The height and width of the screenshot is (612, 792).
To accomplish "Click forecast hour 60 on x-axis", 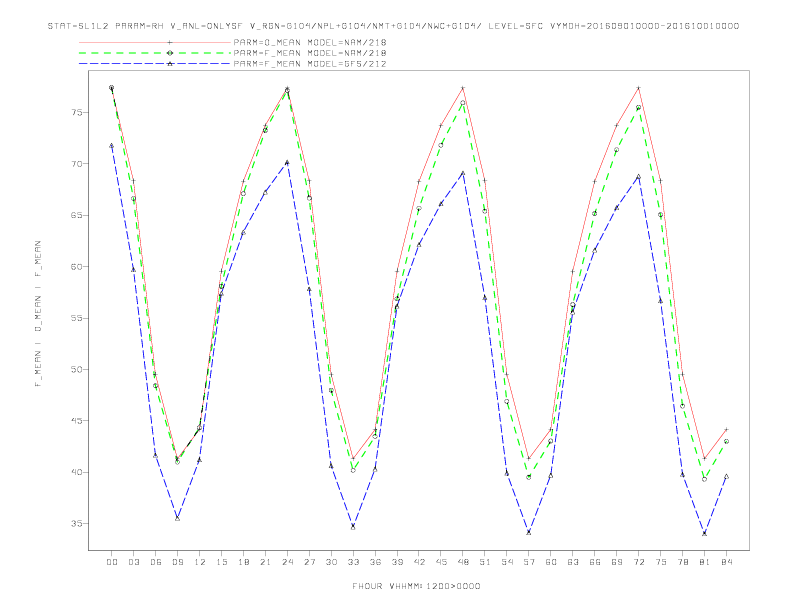I will 551,562.
